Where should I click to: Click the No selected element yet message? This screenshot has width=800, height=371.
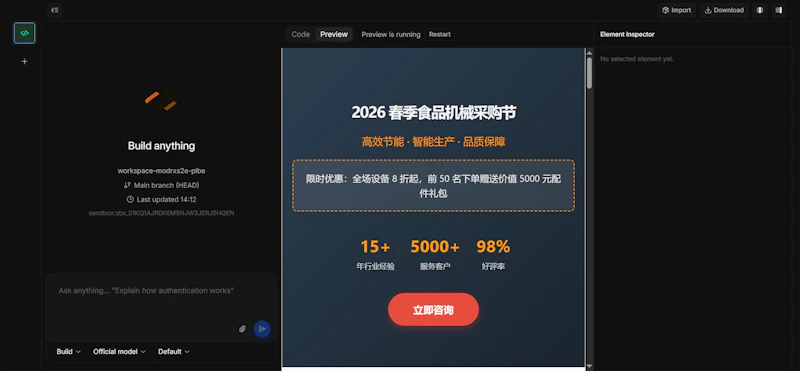click(x=637, y=59)
